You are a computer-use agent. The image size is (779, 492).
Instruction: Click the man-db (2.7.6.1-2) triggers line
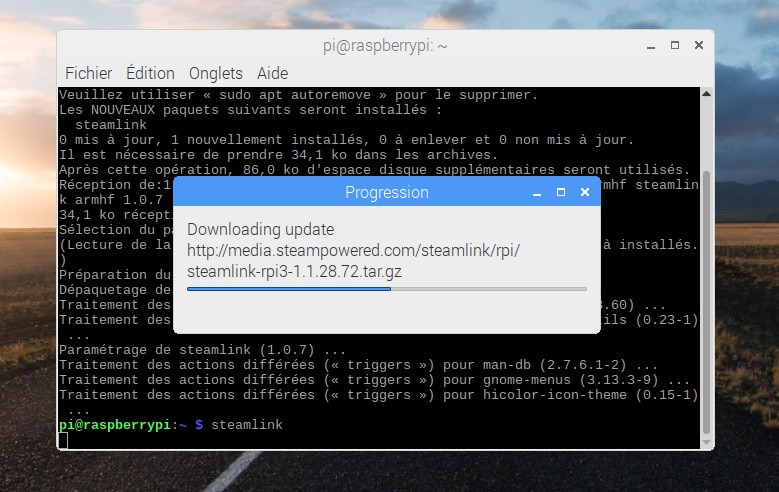click(358, 365)
